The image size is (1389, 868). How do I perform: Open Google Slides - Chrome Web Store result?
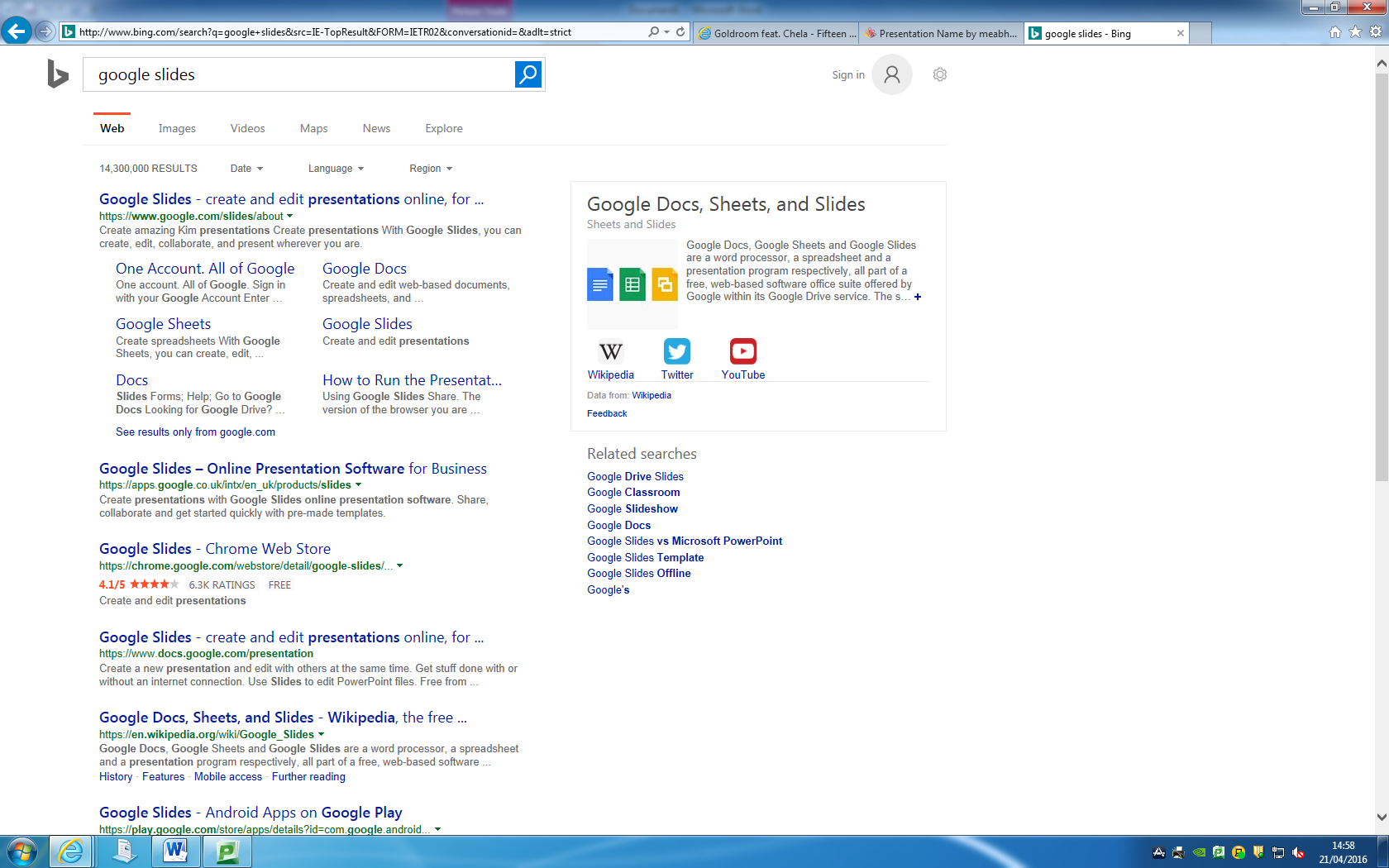click(x=215, y=549)
